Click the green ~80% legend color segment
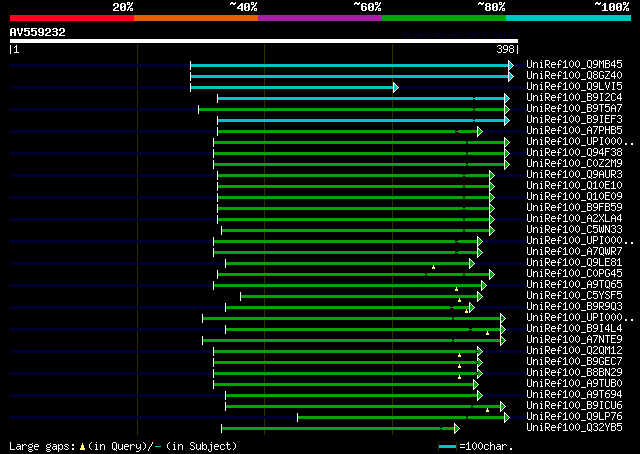640x454 pixels. coord(444,18)
